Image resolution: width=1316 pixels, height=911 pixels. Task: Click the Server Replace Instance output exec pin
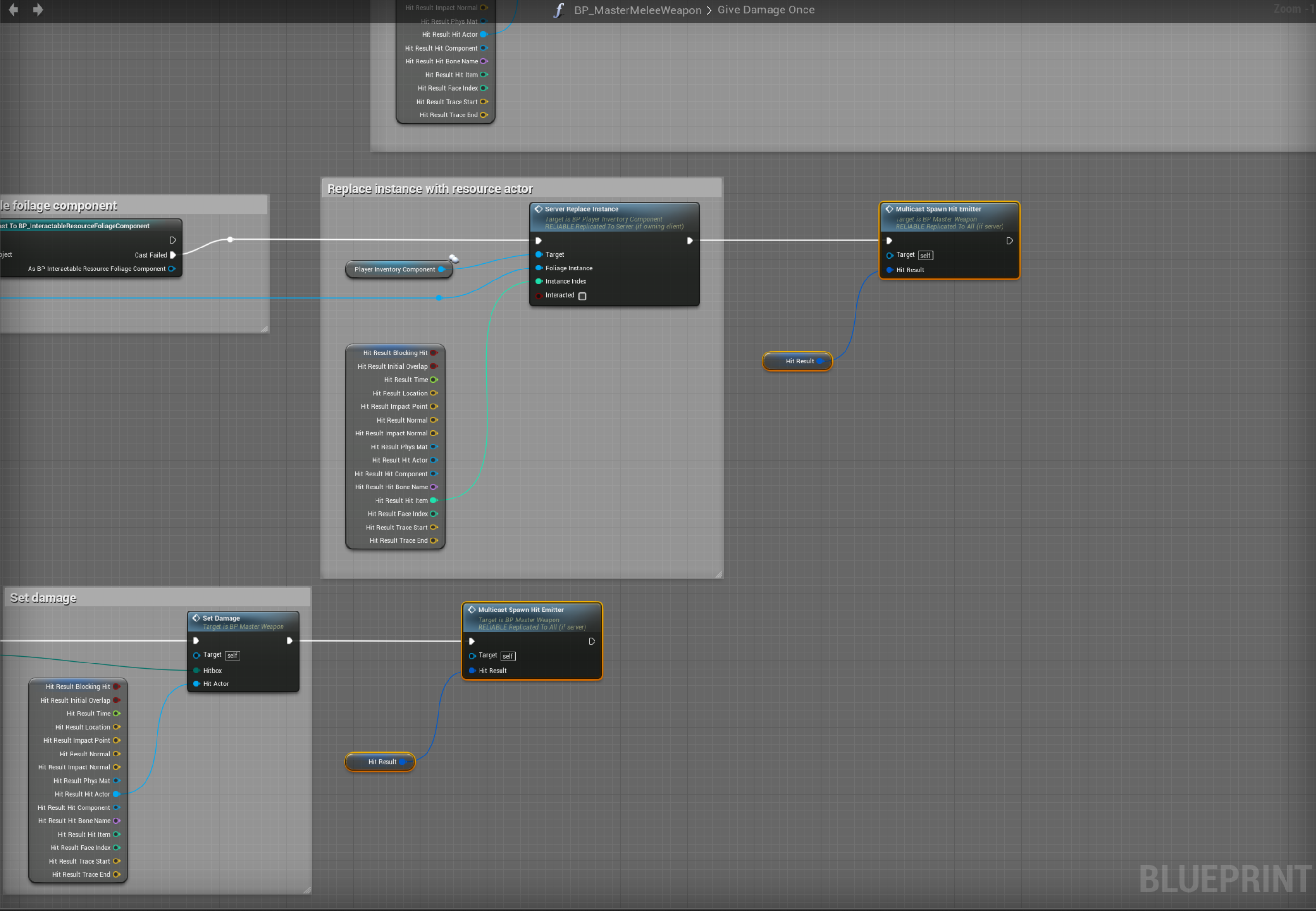(x=689, y=241)
